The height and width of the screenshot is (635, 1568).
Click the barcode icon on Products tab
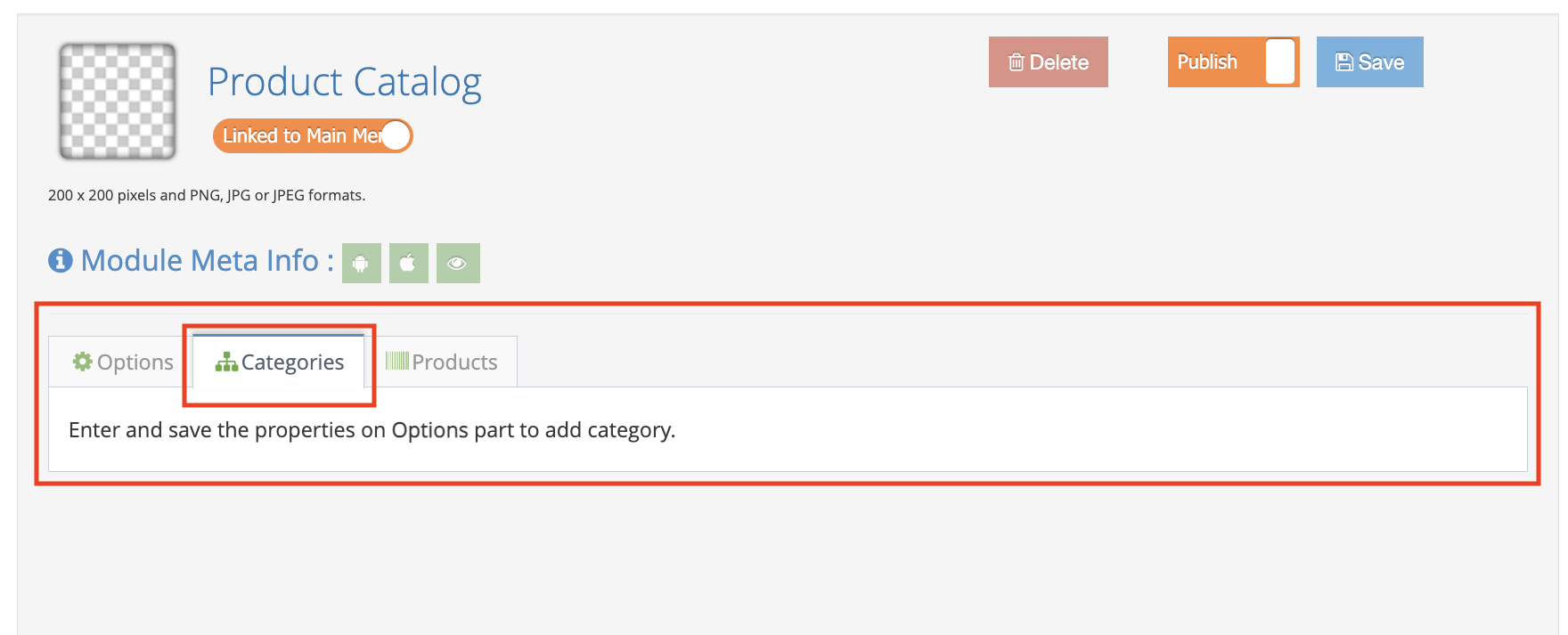pyautogui.click(x=397, y=361)
